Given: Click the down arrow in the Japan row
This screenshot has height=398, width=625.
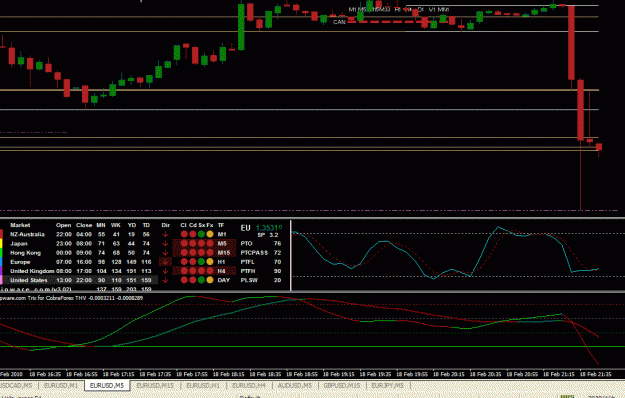Looking at the screenshot, I should pos(165,243).
